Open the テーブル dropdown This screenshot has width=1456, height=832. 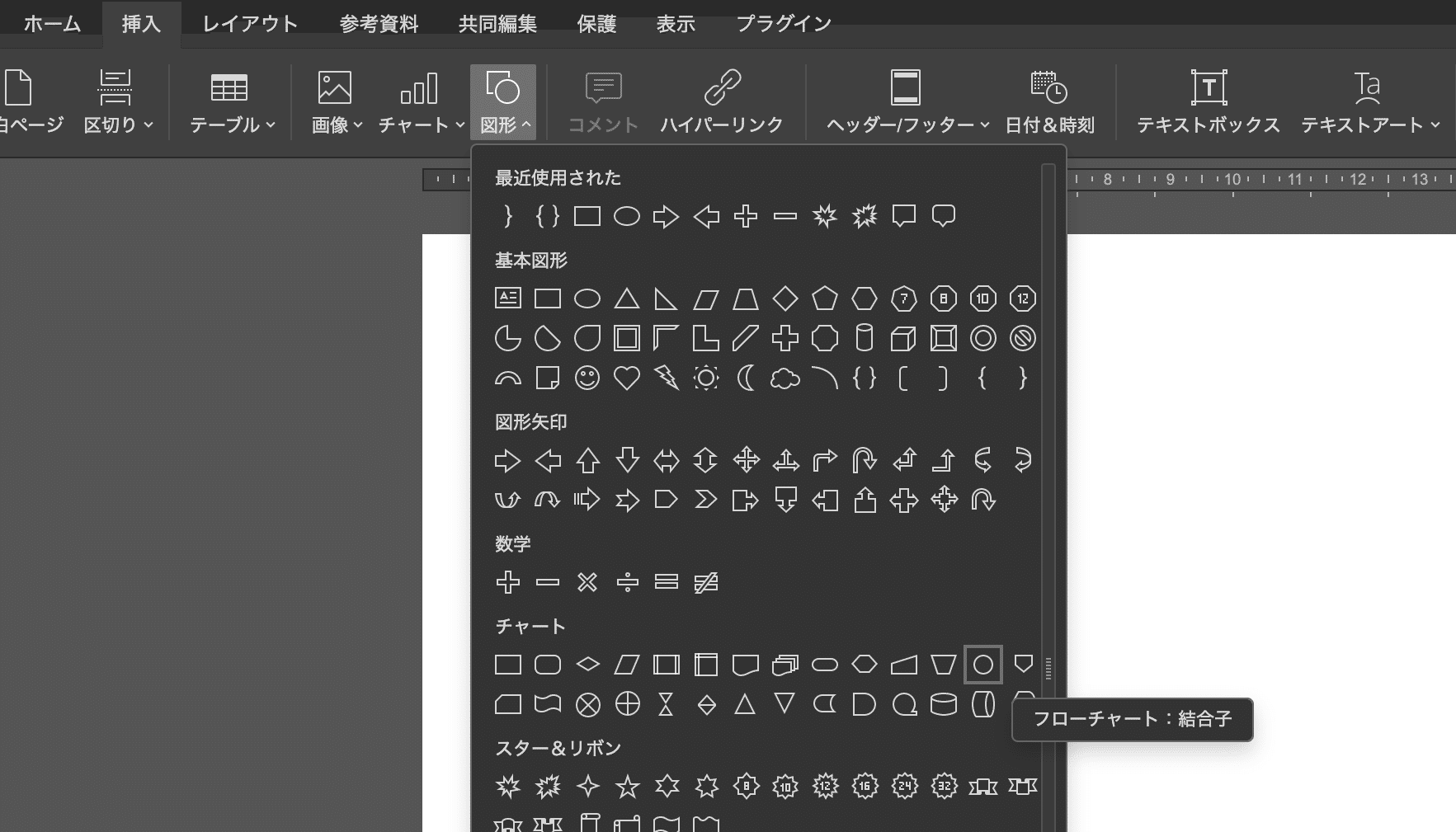click(x=232, y=102)
